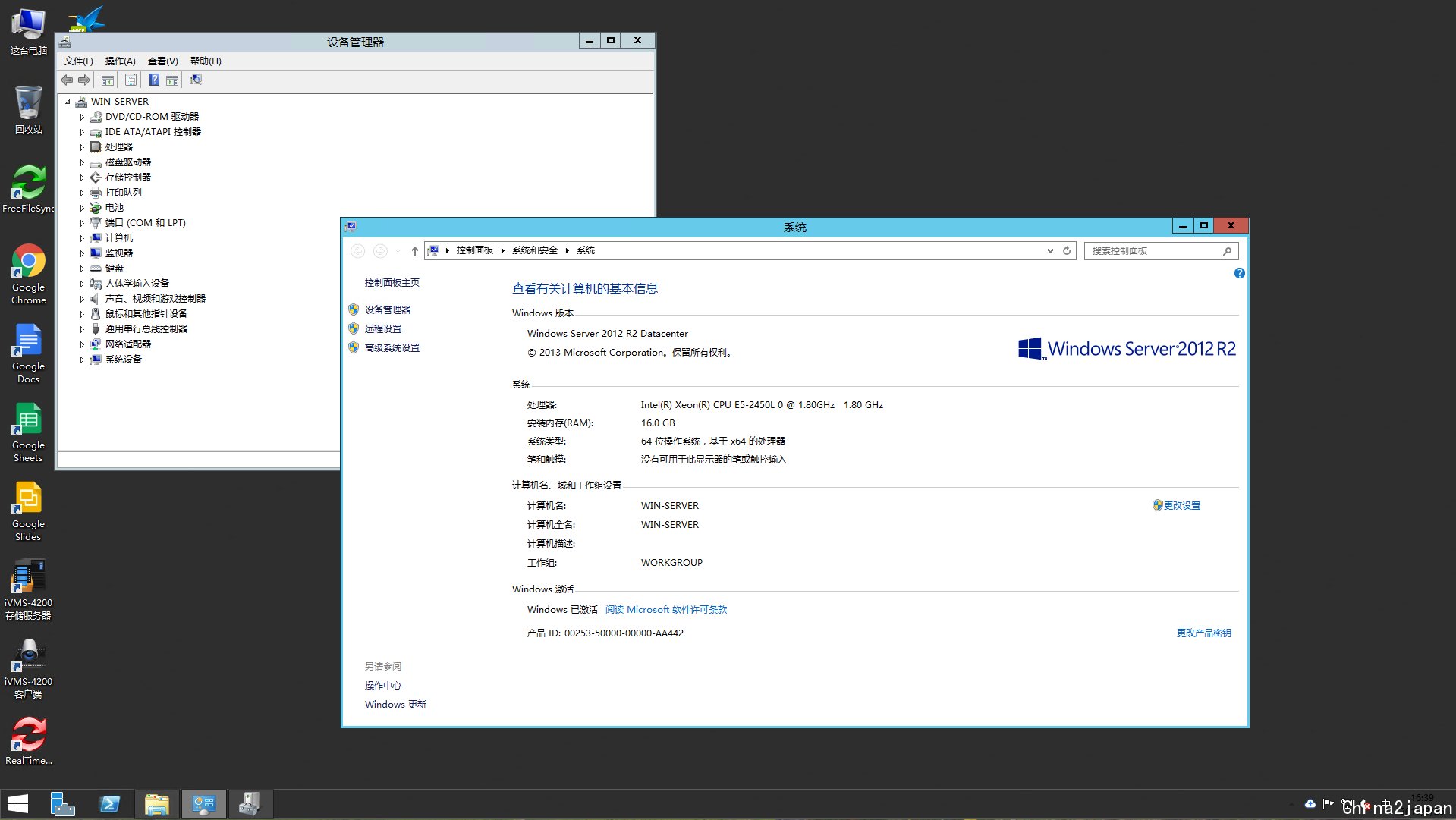Open the Windows Start button
This screenshot has width=1456, height=820.
(17, 804)
